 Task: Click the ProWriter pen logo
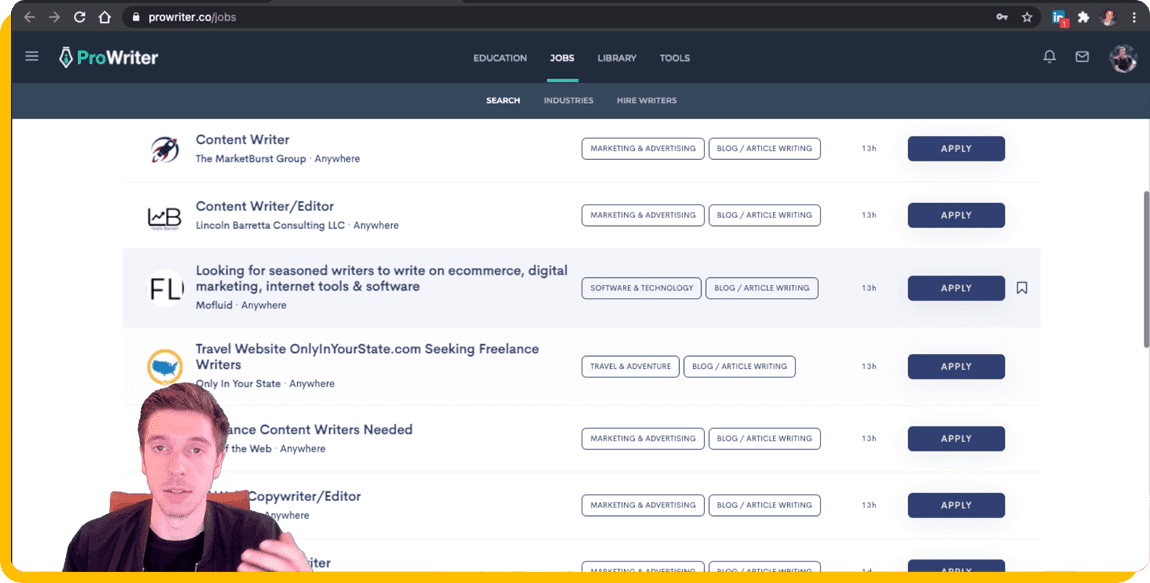pos(65,57)
